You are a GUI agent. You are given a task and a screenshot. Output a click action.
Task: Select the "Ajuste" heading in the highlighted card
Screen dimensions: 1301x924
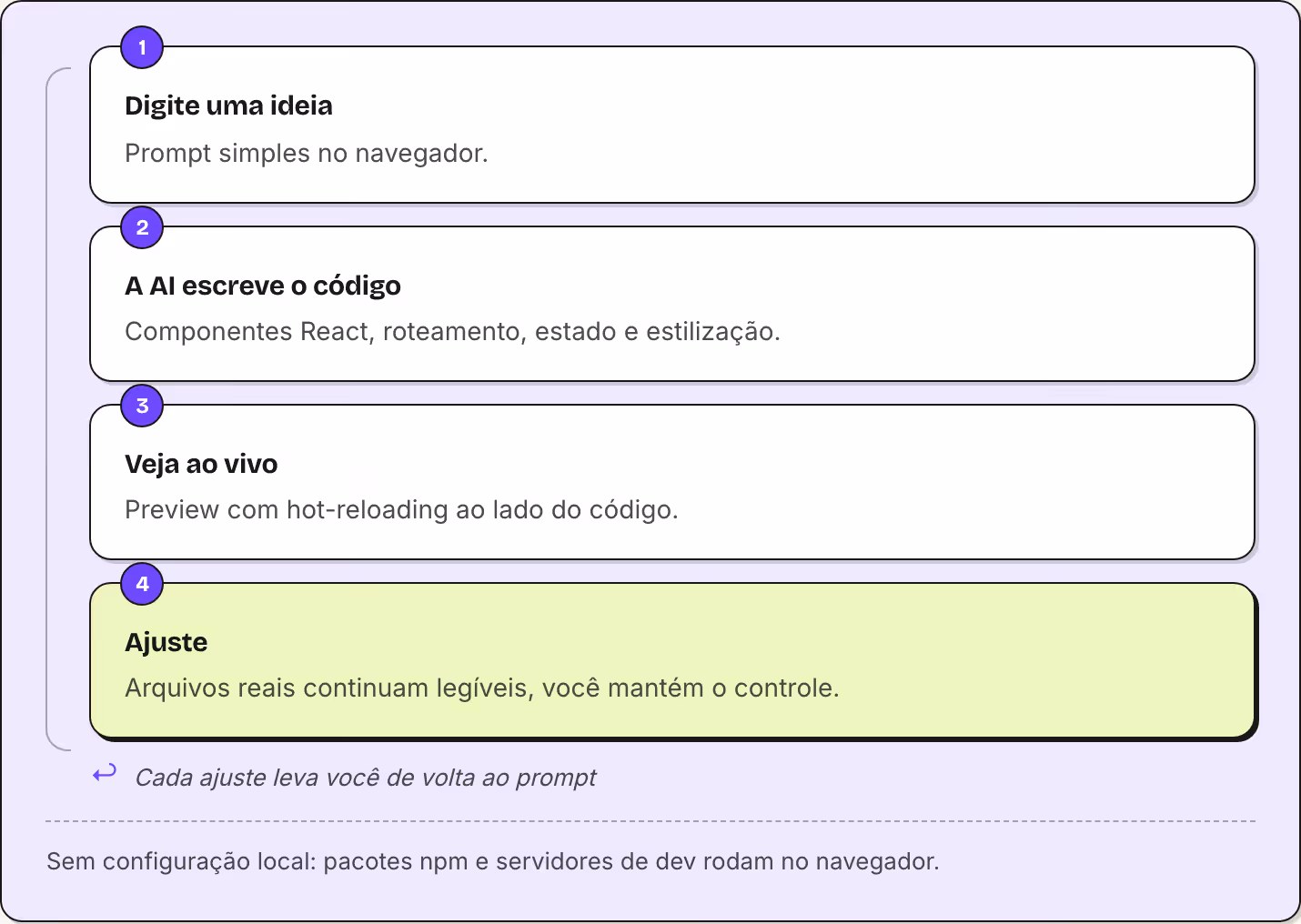click(x=166, y=642)
